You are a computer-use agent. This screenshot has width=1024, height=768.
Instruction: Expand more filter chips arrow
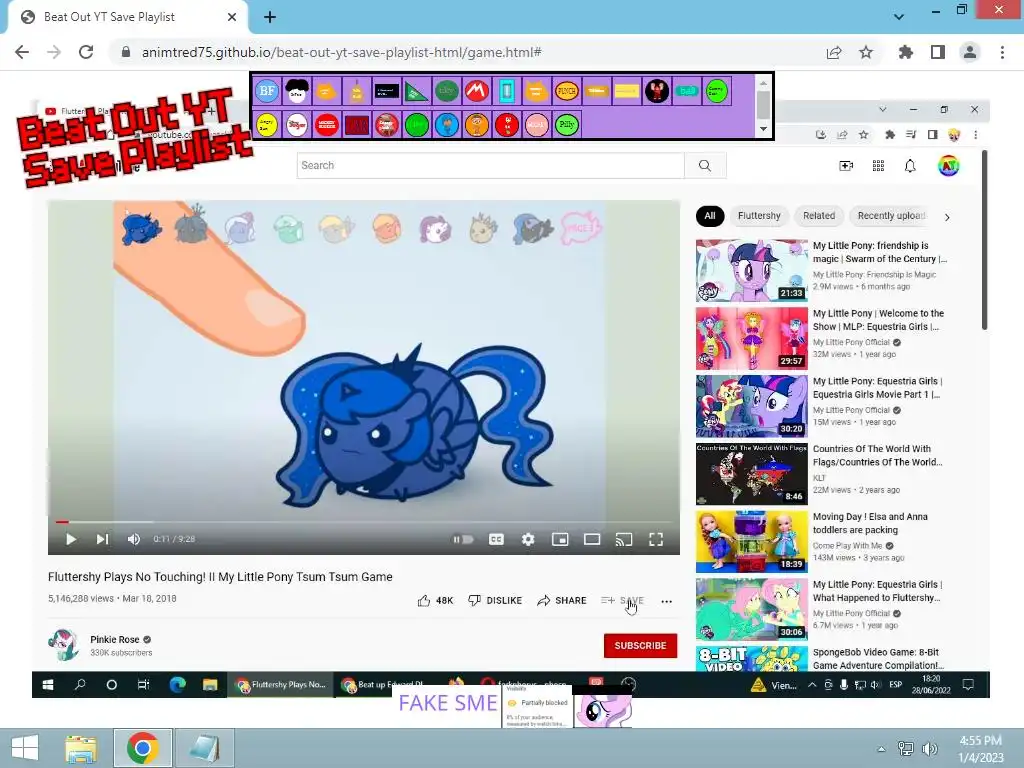pos(947,216)
